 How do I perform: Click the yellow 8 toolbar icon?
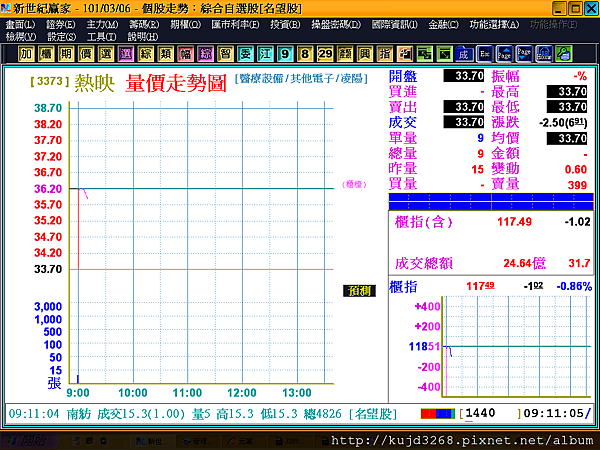pos(305,54)
